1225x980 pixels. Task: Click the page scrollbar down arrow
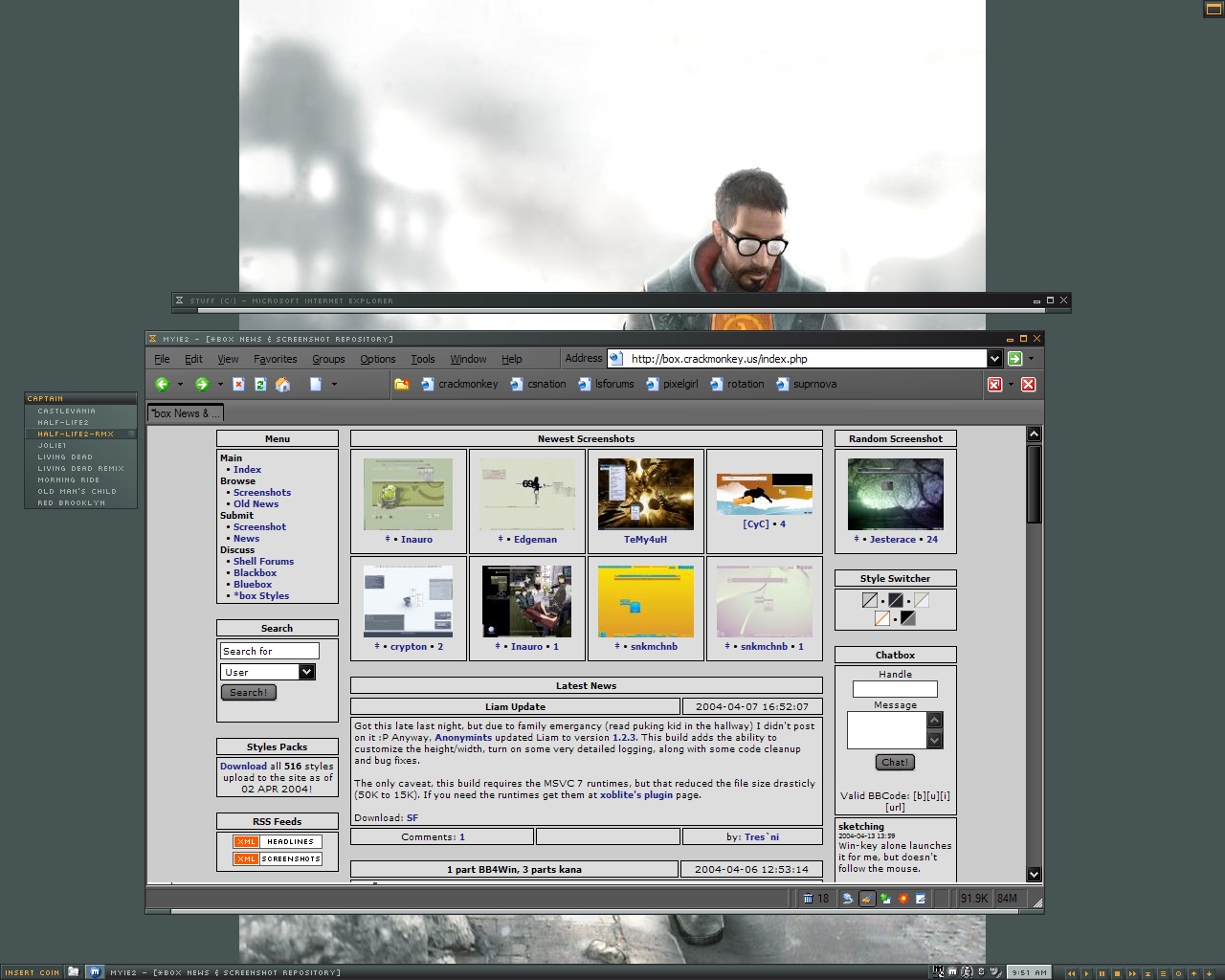[x=1034, y=874]
